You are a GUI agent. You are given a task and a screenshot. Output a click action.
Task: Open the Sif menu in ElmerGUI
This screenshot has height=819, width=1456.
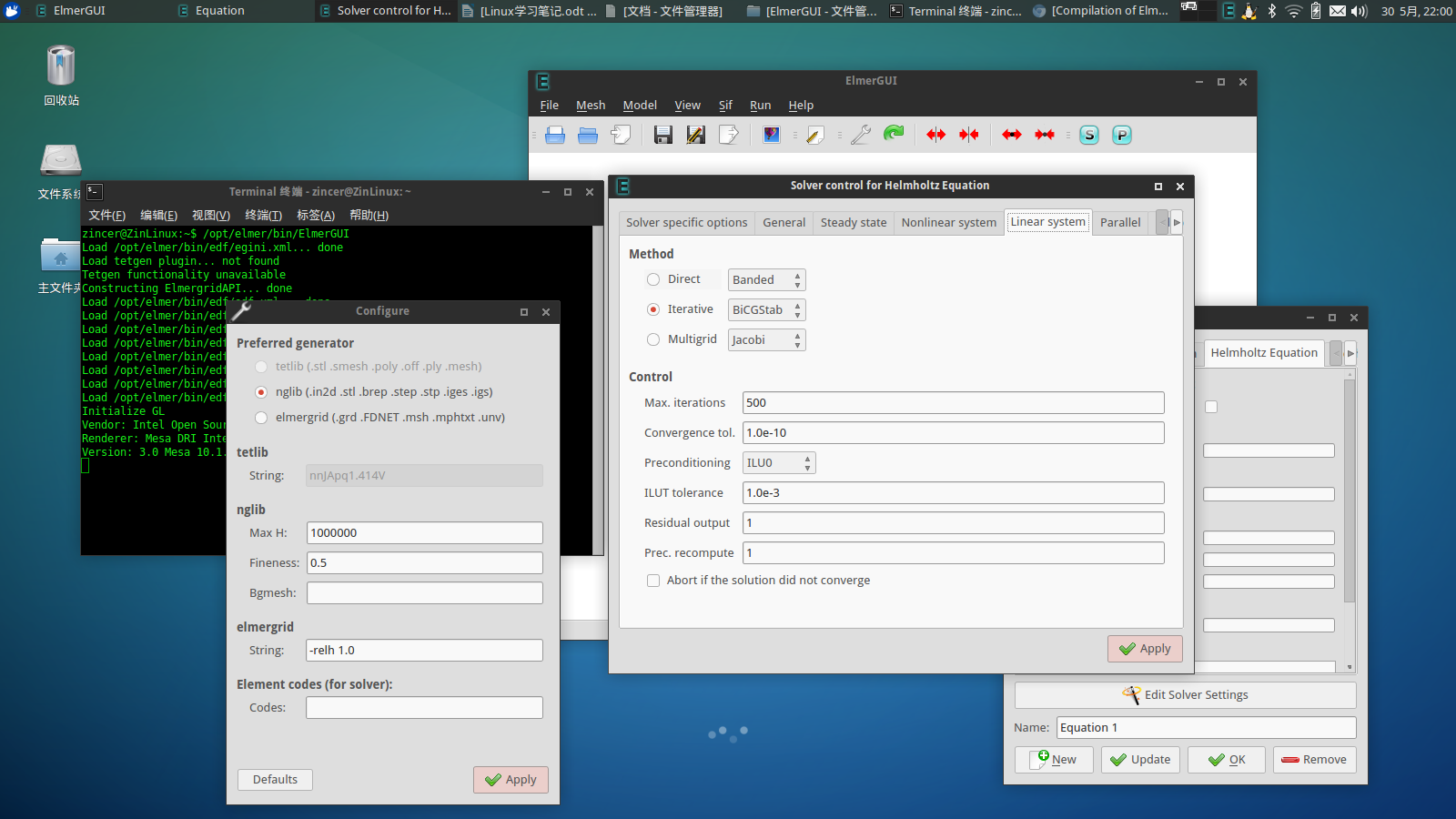[x=725, y=106]
